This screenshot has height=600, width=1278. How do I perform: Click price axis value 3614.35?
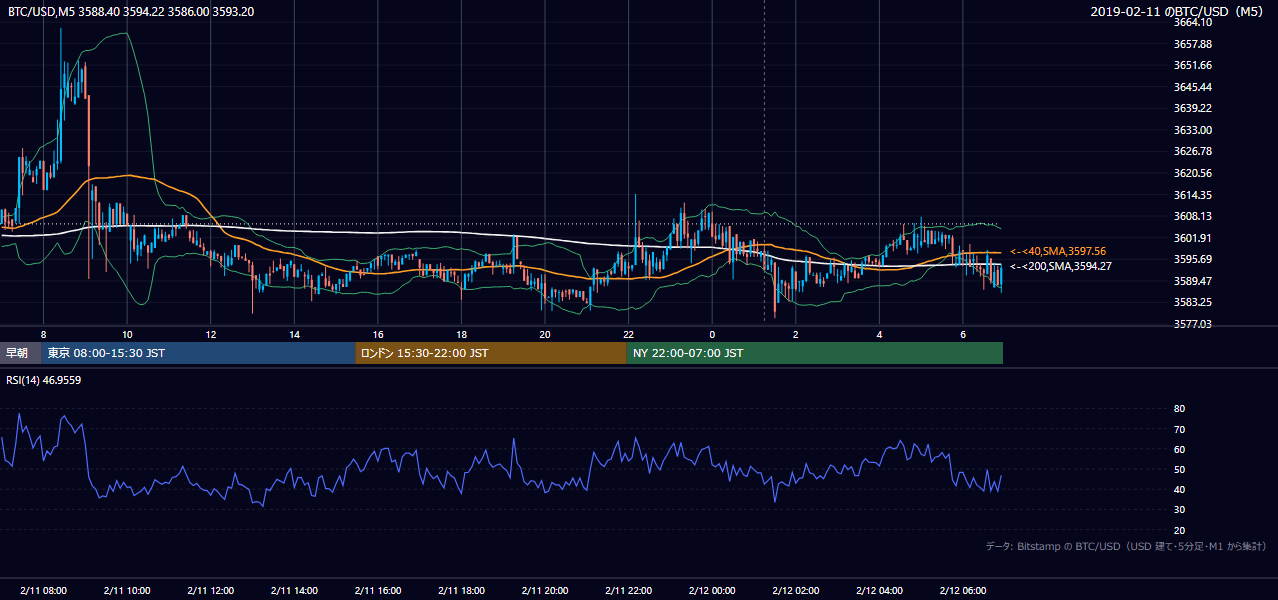click(1192, 195)
